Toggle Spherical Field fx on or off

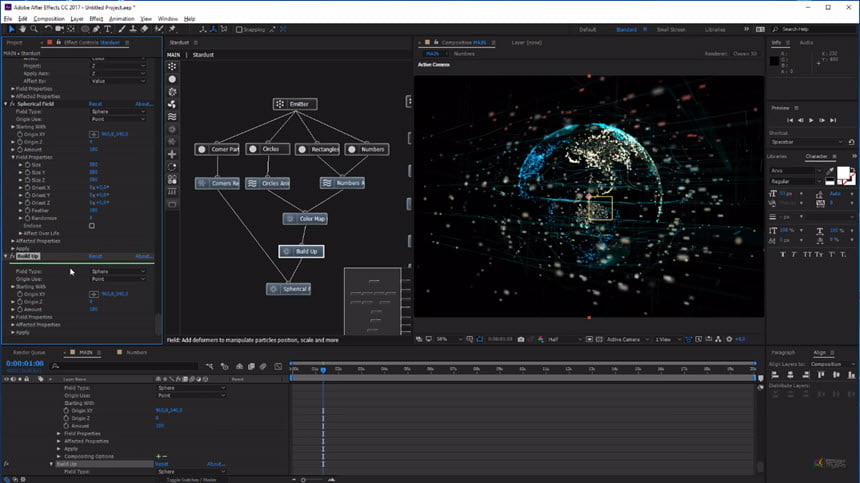[x=12, y=104]
